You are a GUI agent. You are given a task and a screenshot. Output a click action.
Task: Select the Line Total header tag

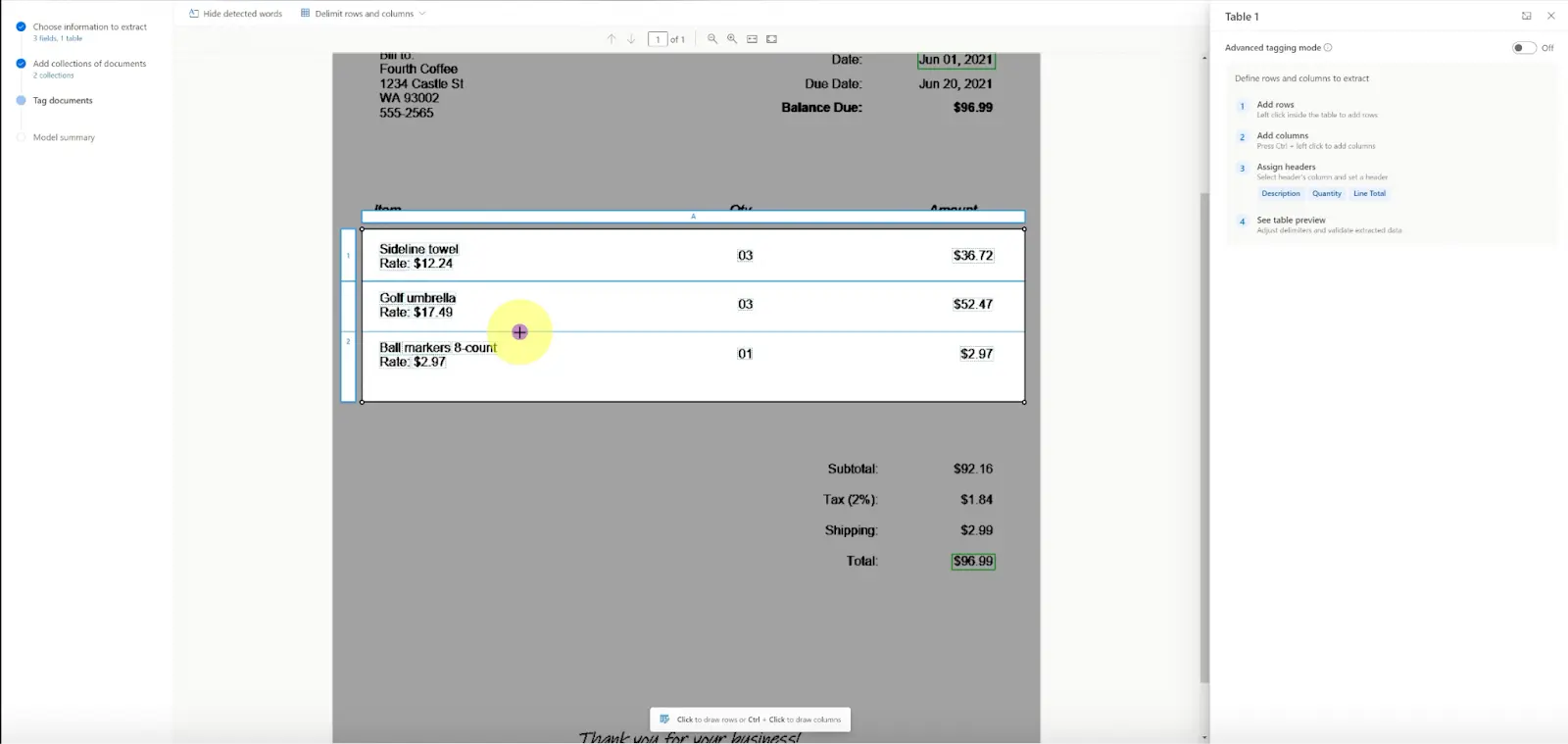tap(1369, 194)
